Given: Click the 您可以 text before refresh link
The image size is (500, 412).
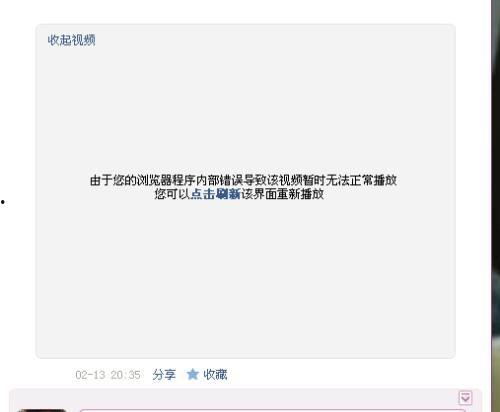Looking at the screenshot, I should click(x=172, y=194).
